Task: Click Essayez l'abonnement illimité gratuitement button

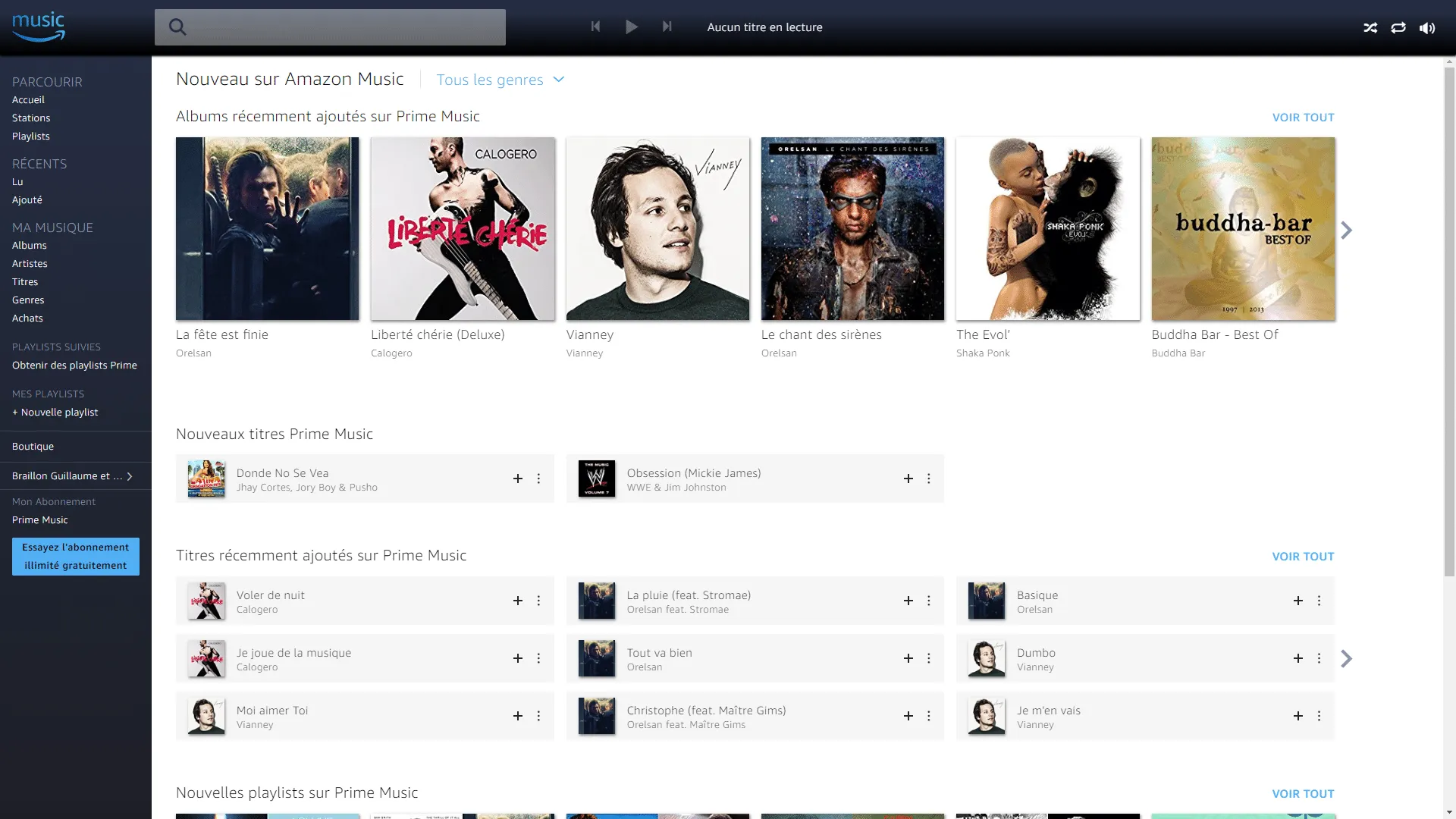Action: tap(76, 557)
